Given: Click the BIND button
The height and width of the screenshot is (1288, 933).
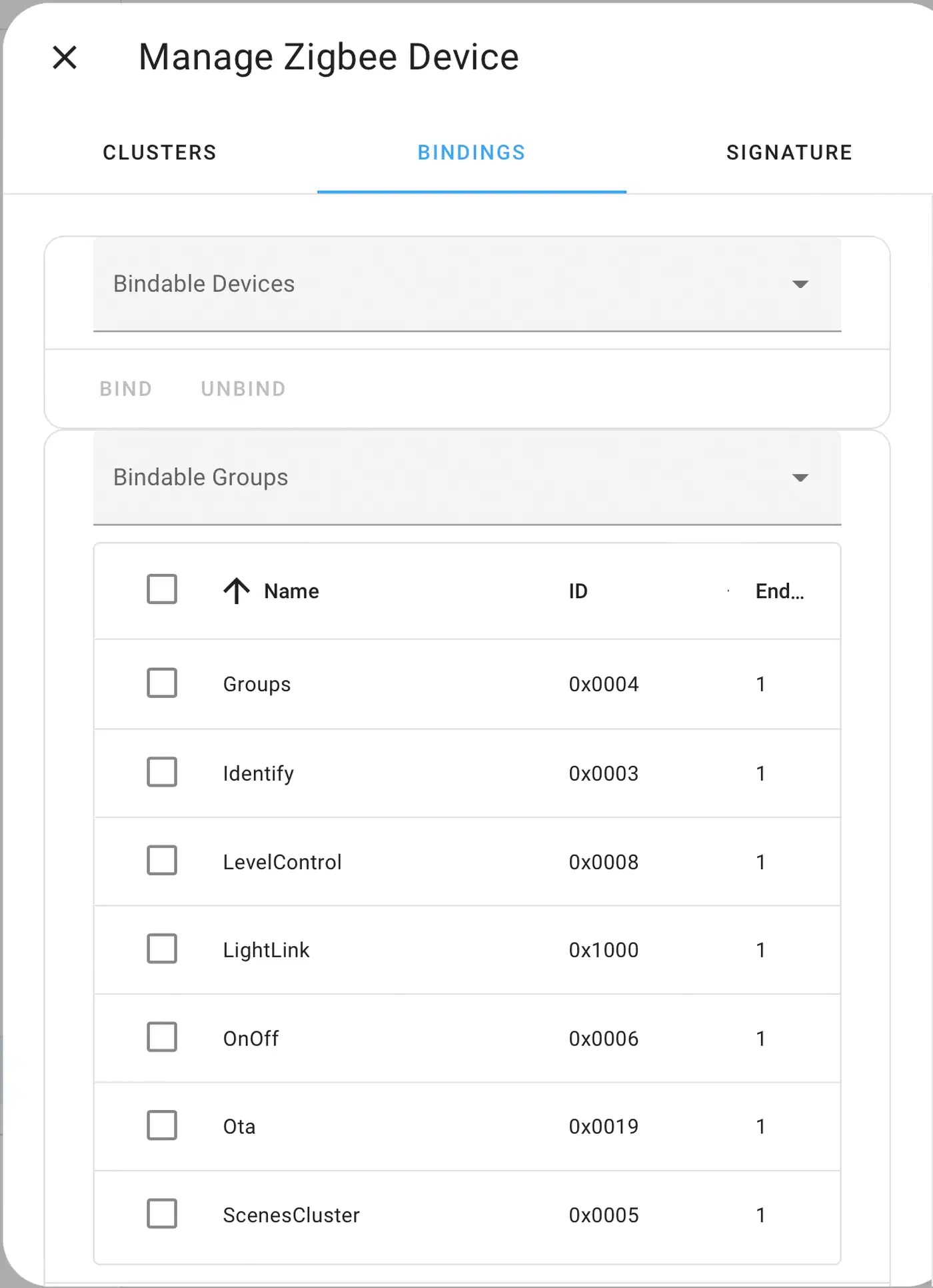Looking at the screenshot, I should pyautogui.click(x=126, y=389).
